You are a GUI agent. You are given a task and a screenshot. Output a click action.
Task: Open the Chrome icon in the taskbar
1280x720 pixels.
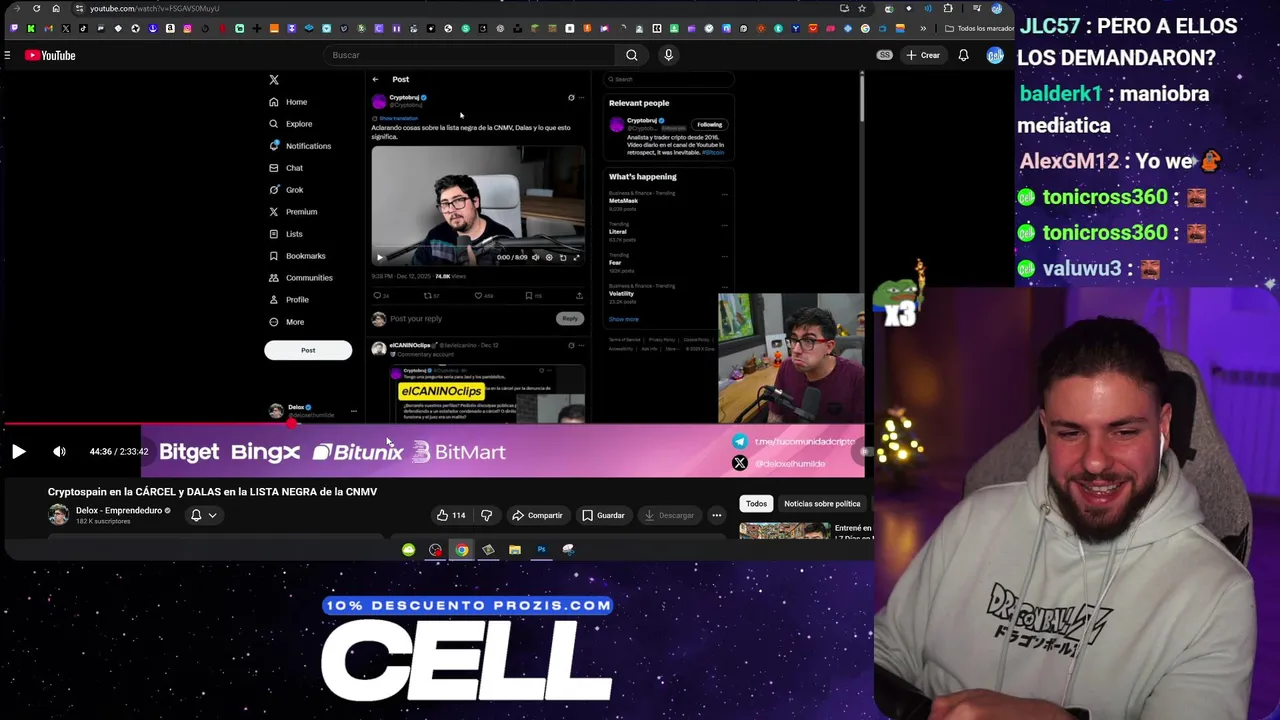pyautogui.click(x=461, y=549)
